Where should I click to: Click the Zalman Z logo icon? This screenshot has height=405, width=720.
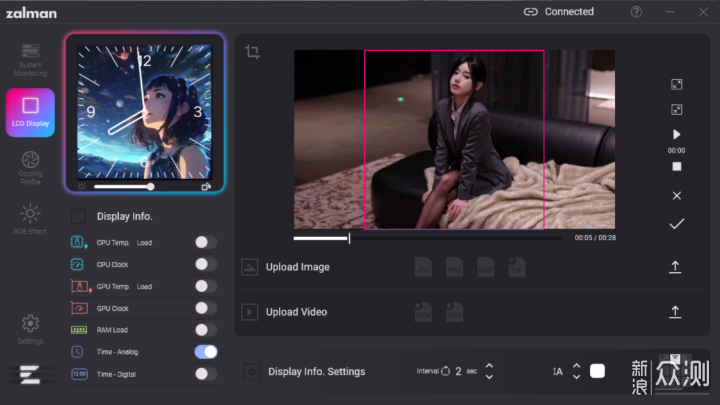(x=30, y=374)
